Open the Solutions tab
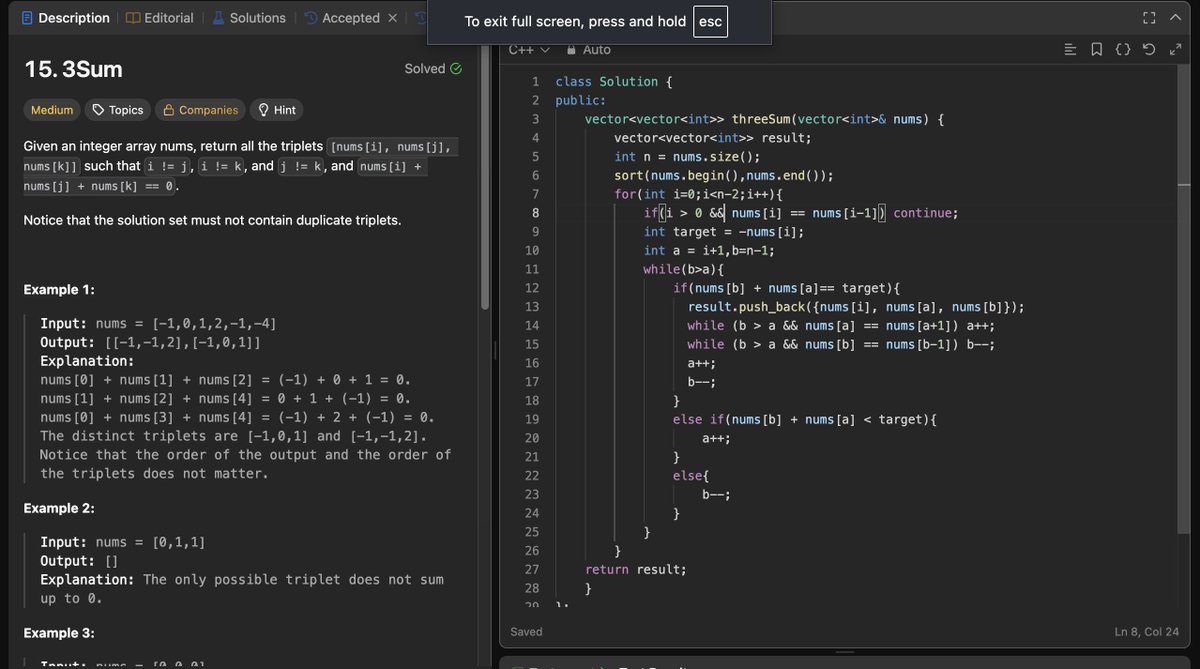 tap(249, 18)
